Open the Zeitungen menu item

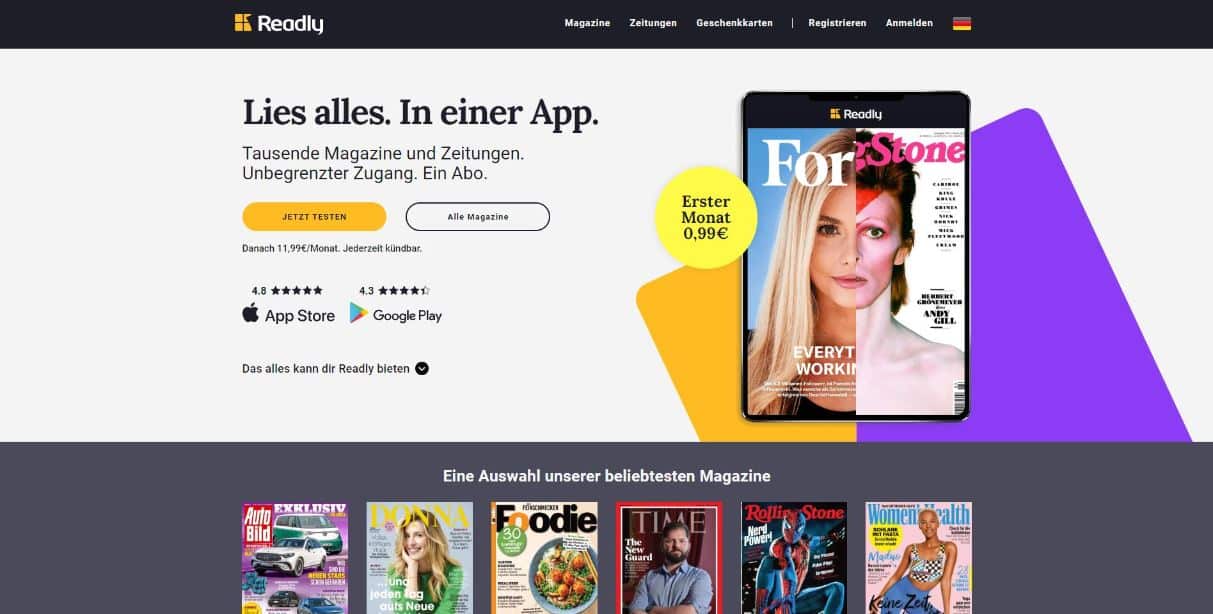pyautogui.click(x=653, y=23)
